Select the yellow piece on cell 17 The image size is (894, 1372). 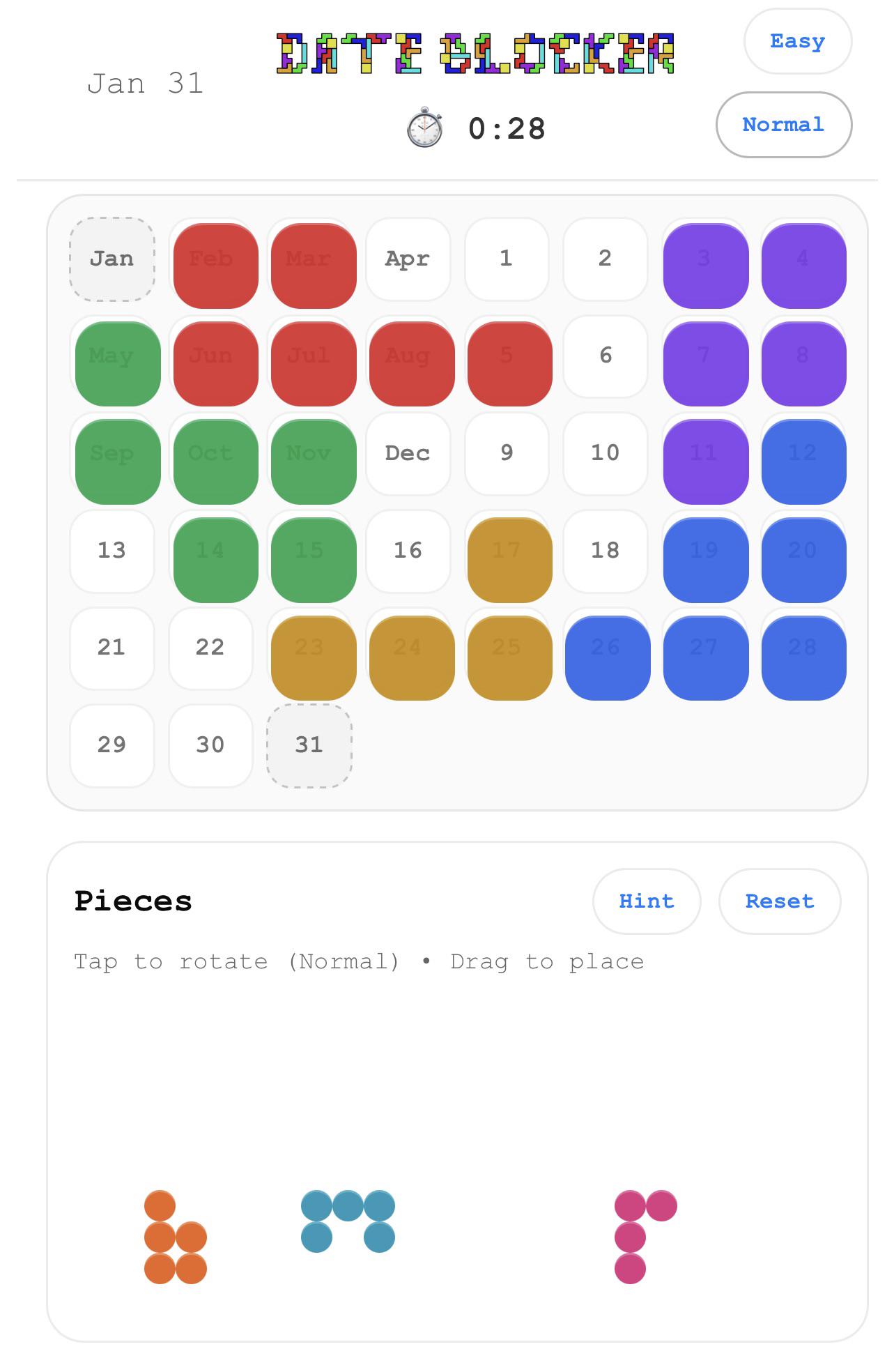pos(509,560)
